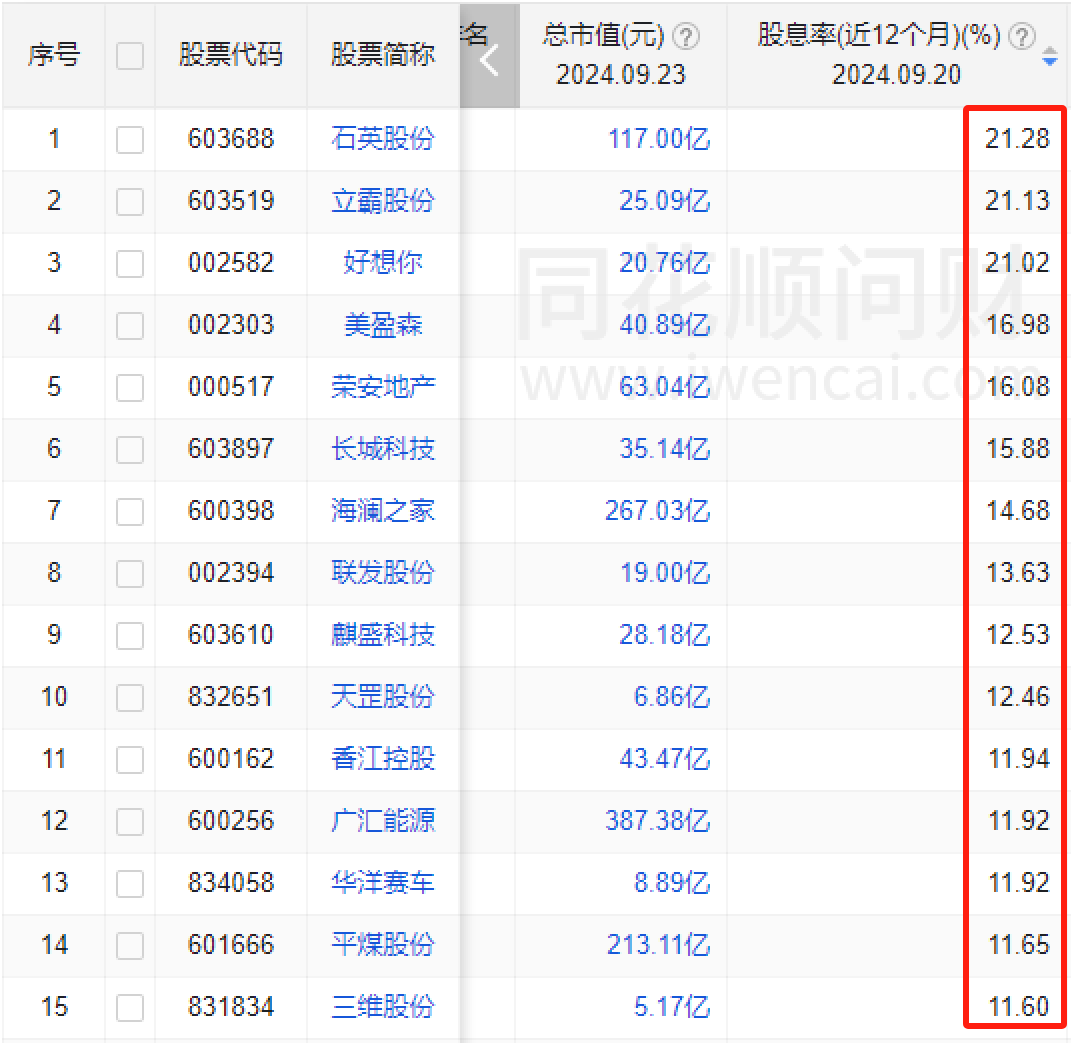Image resolution: width=1071 pixels, height=1043 pixels.
Task: Click help icon next to 总市值(元)
Action: coord(686,37)
